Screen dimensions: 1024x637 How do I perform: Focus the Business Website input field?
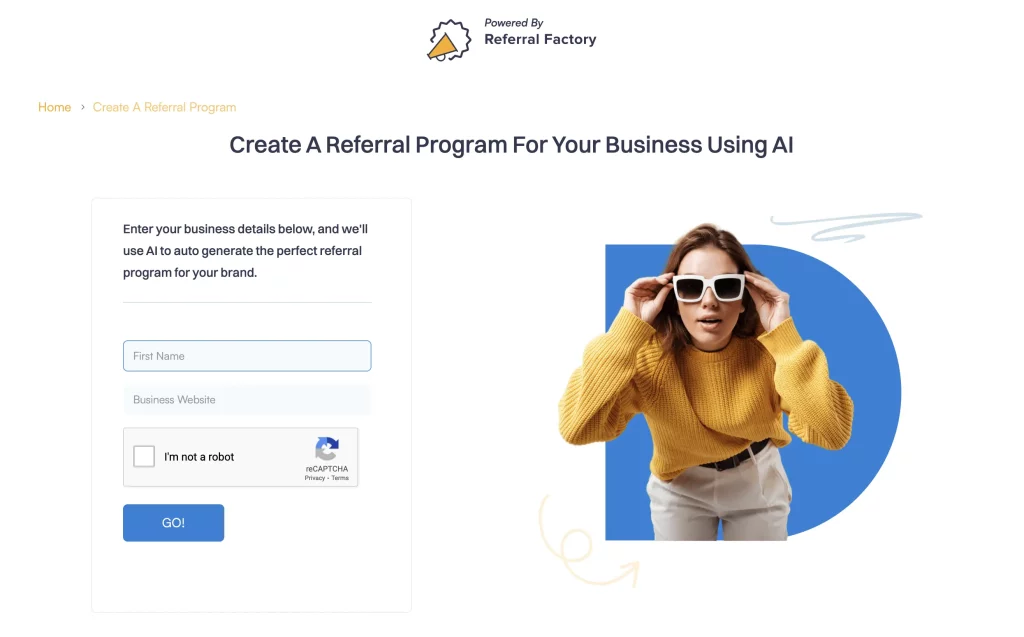point(247,400)
